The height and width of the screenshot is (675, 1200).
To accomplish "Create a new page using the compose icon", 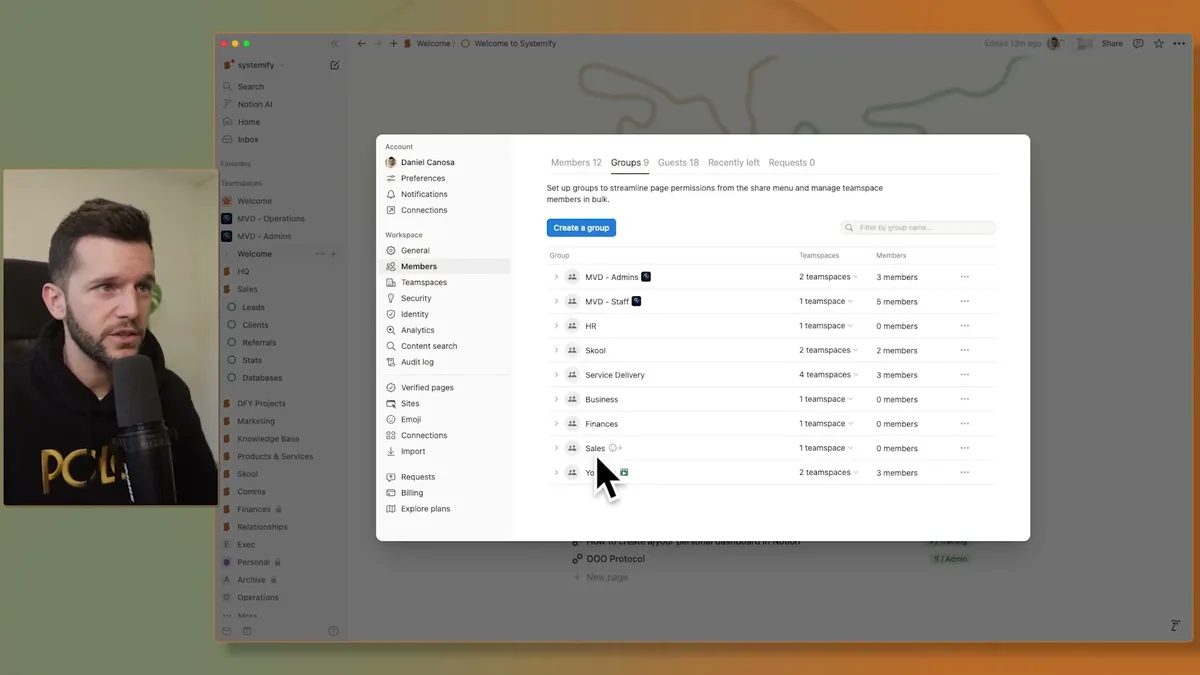I will pos(334,64).
